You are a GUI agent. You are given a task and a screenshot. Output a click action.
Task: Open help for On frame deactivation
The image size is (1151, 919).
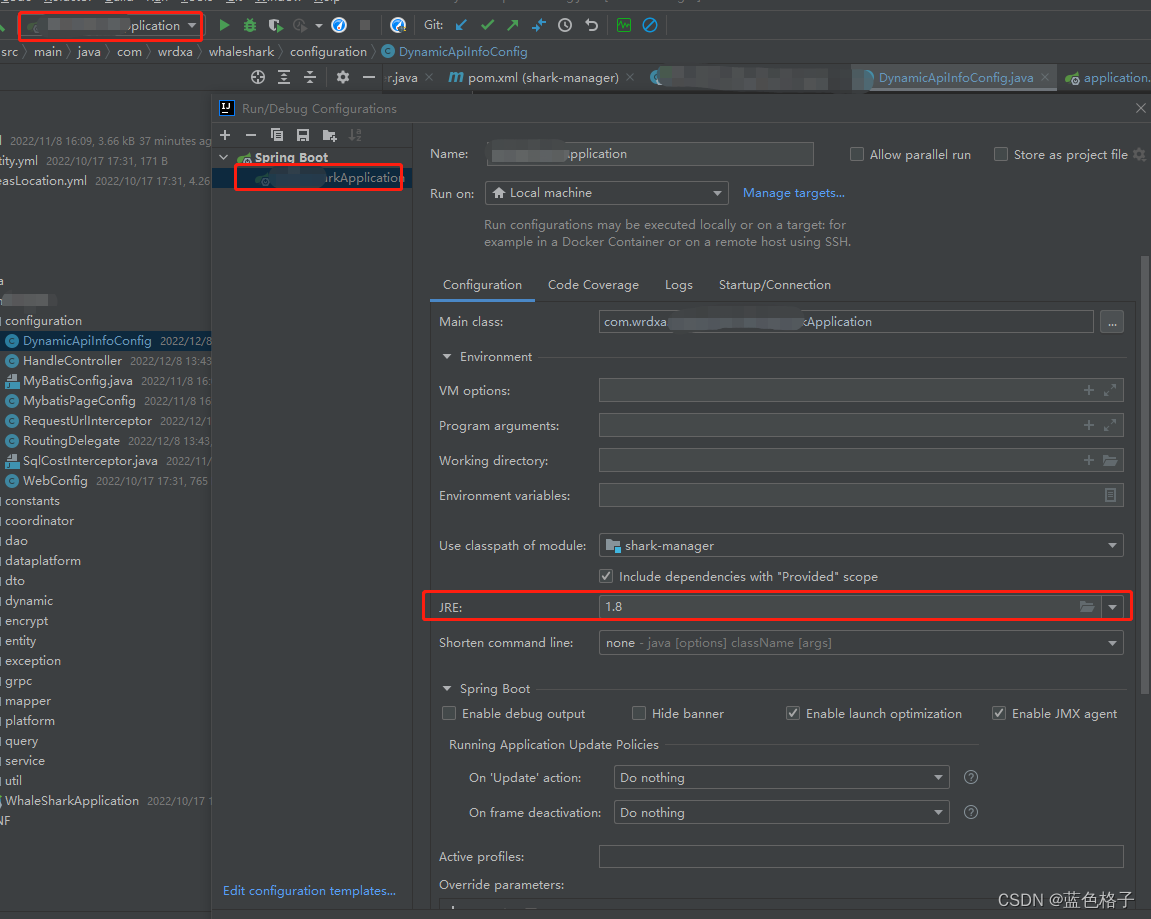click(x=970, y=813)
